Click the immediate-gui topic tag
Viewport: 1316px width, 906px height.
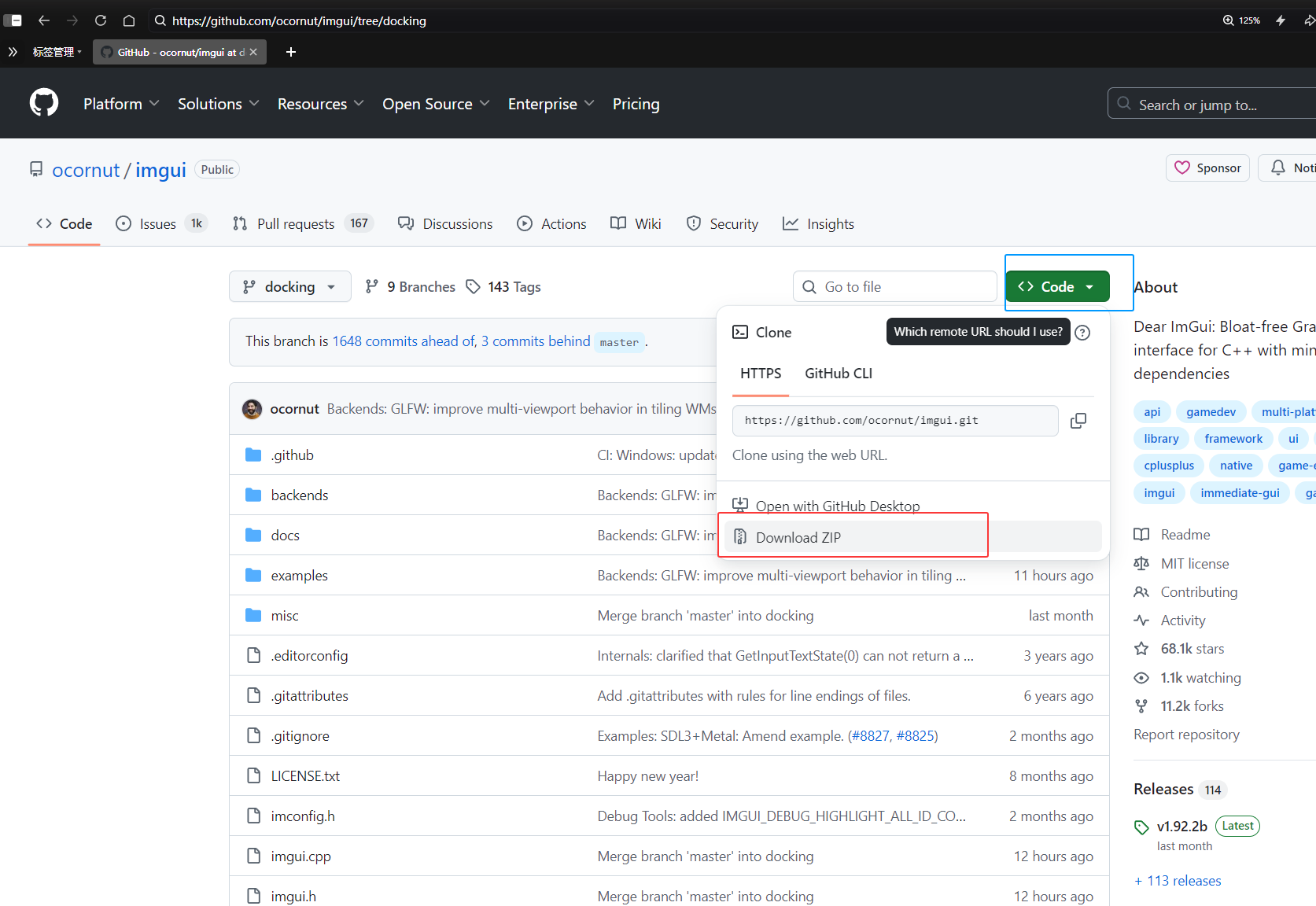click(x=1240, y=493)
